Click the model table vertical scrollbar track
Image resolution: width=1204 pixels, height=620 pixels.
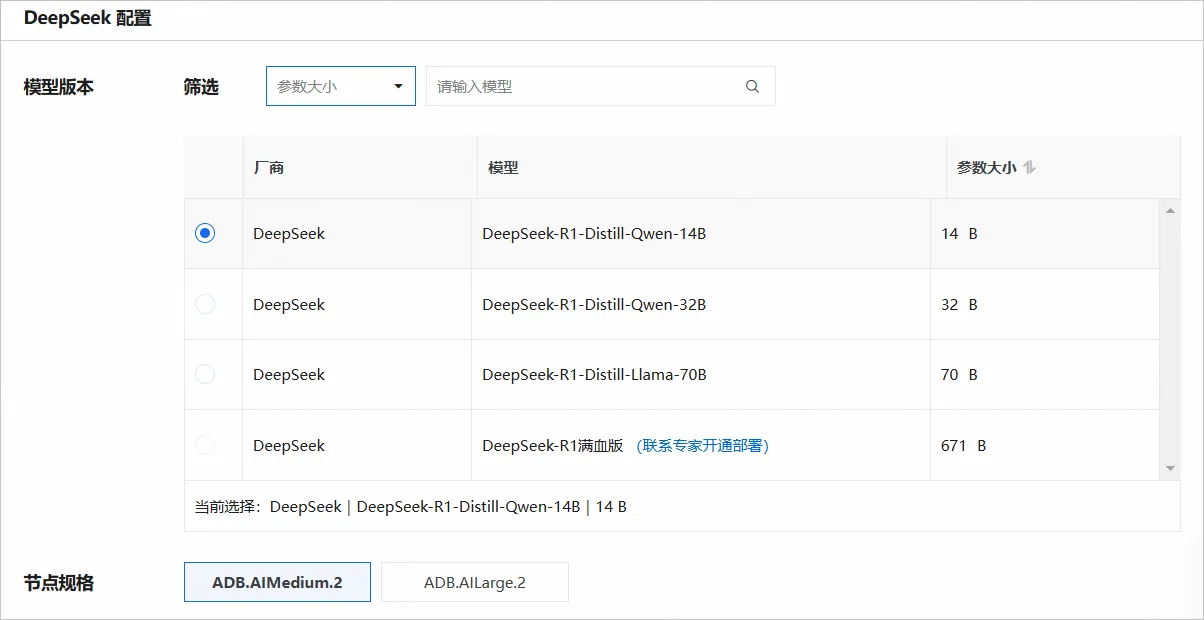point(1170,340)
